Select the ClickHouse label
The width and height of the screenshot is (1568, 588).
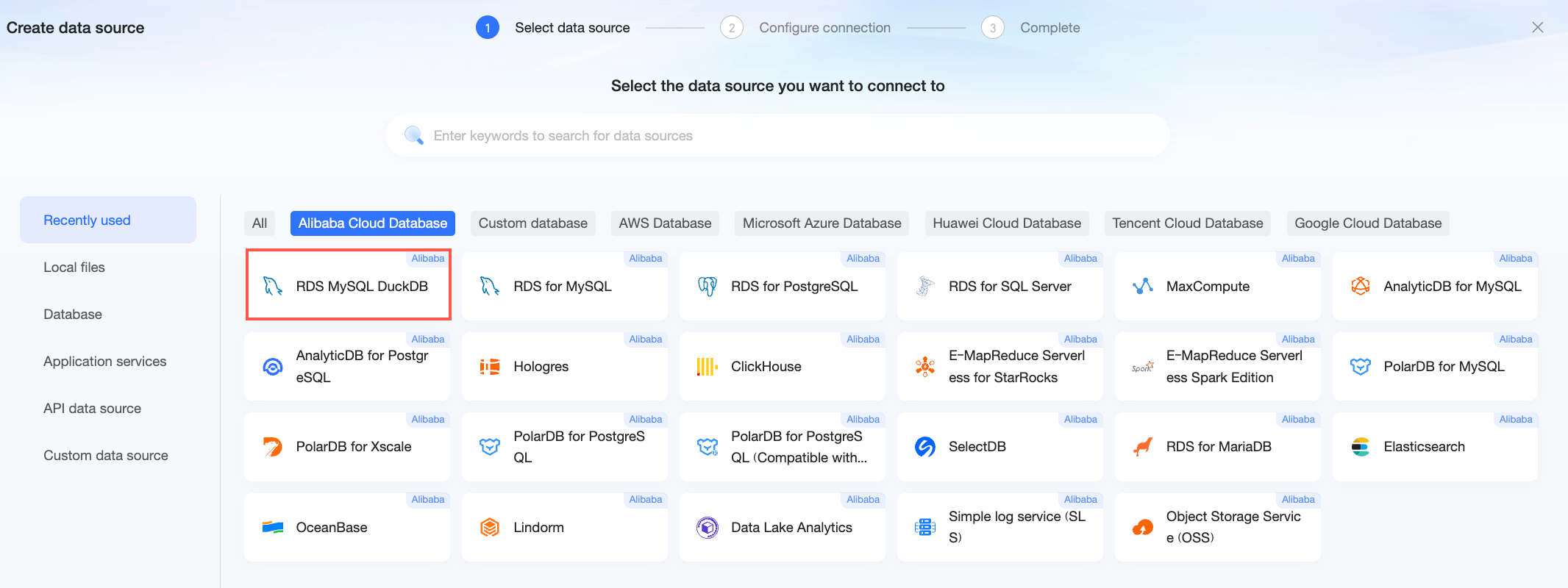(766, 366)
